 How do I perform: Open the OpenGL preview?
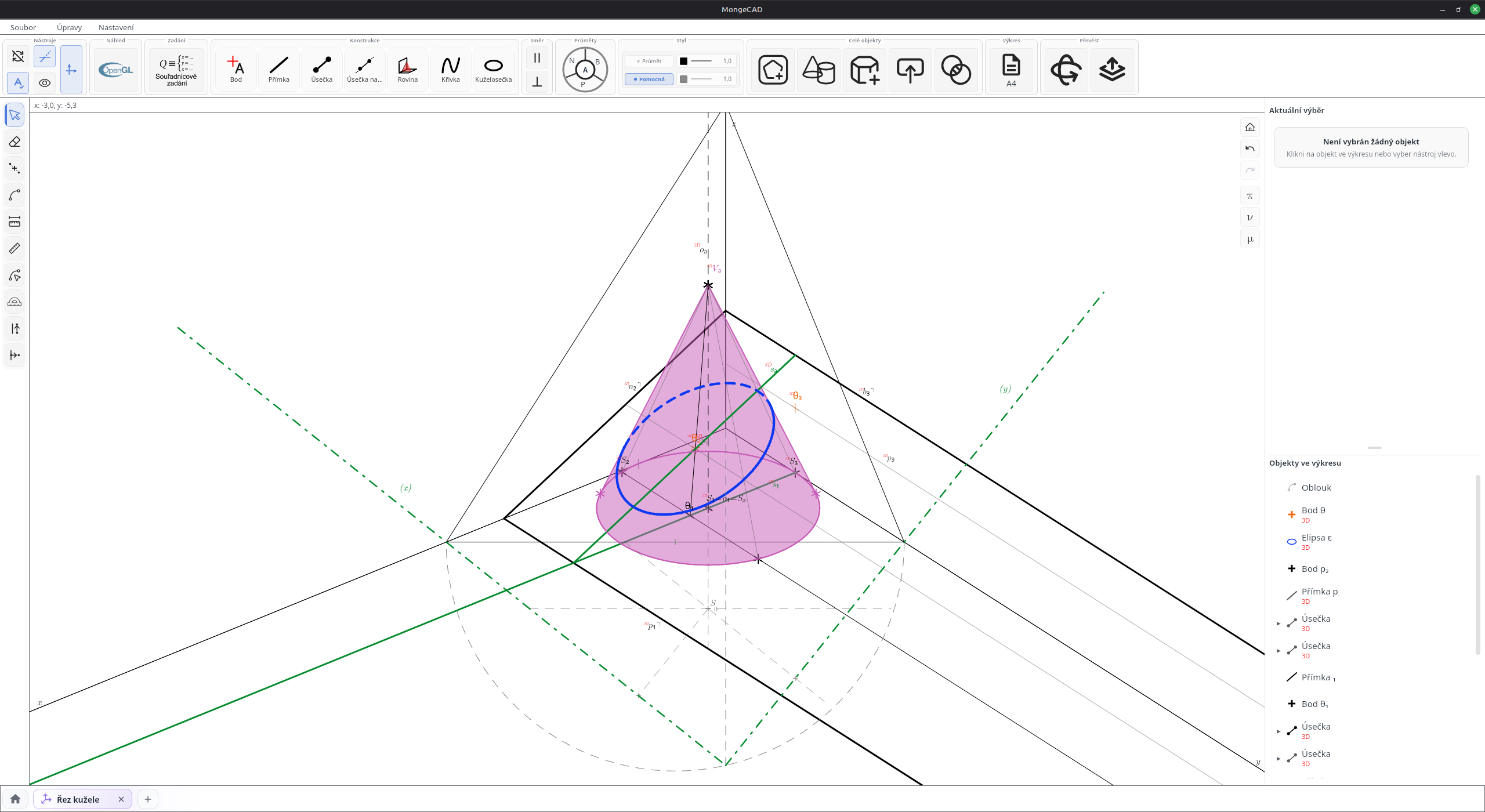pos(116,70)
